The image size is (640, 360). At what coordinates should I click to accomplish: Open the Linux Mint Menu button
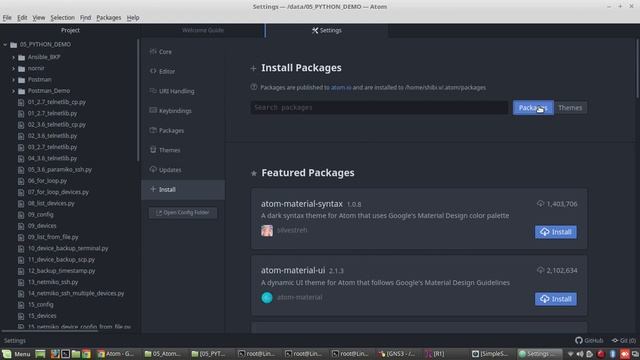click(x=16, y=354)
